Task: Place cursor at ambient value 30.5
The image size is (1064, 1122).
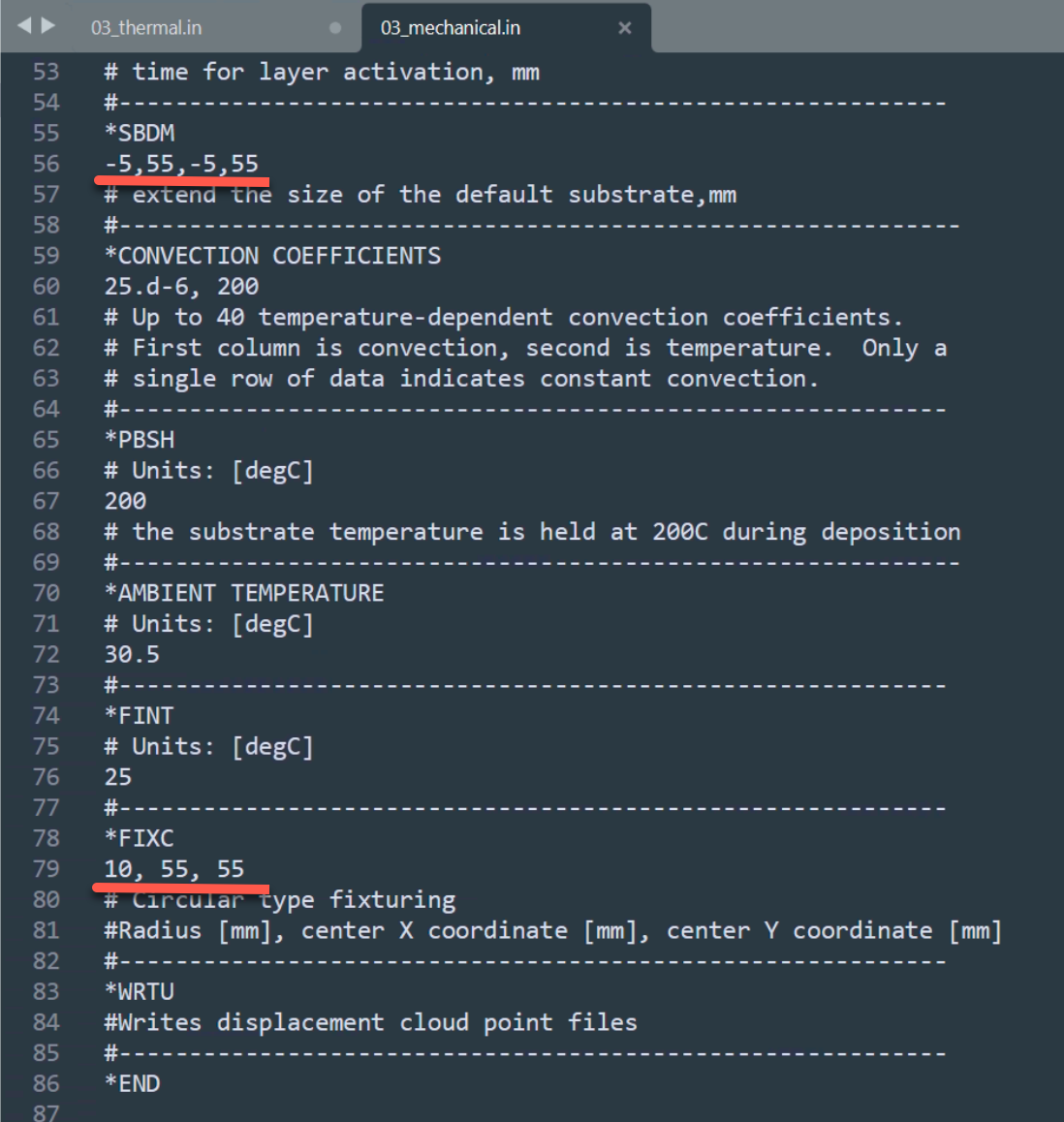Action: pos(133,655)
